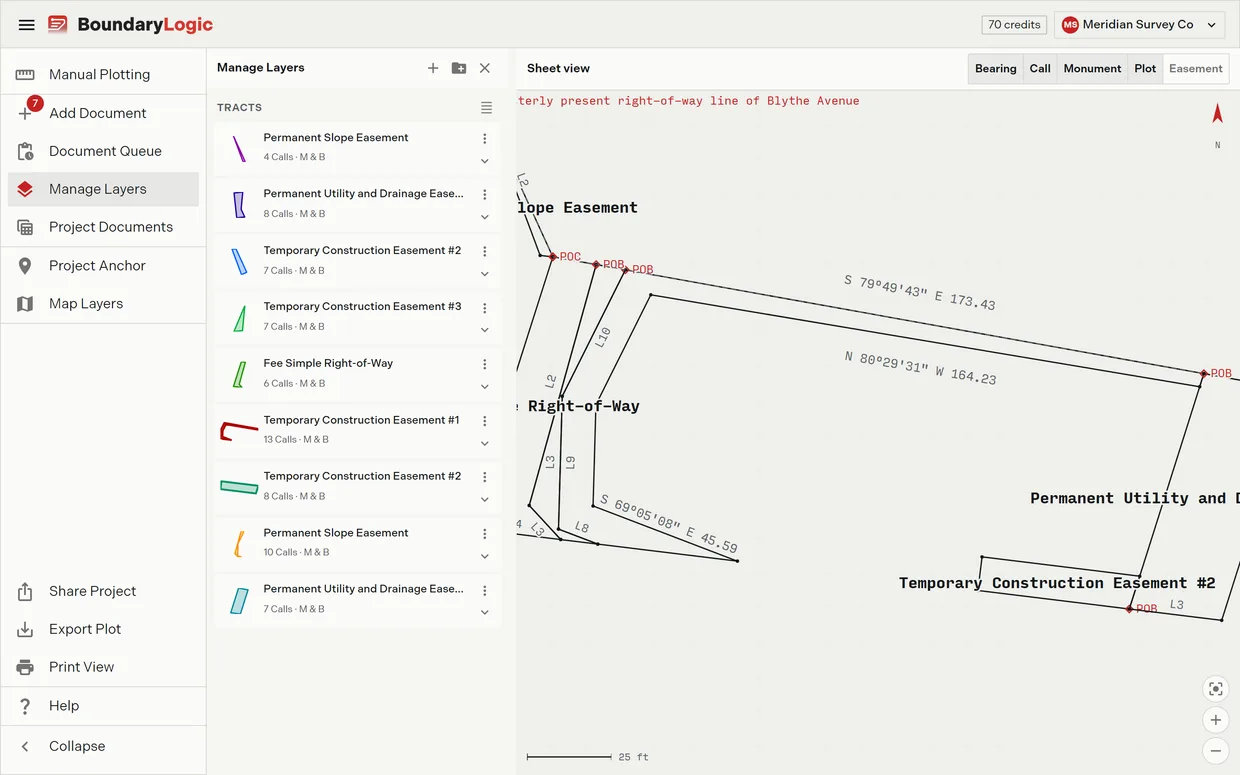The image size is (1240, 775).
Task: Open more options for Fee Simple Right-of-Way
Action: pos(485,365)
